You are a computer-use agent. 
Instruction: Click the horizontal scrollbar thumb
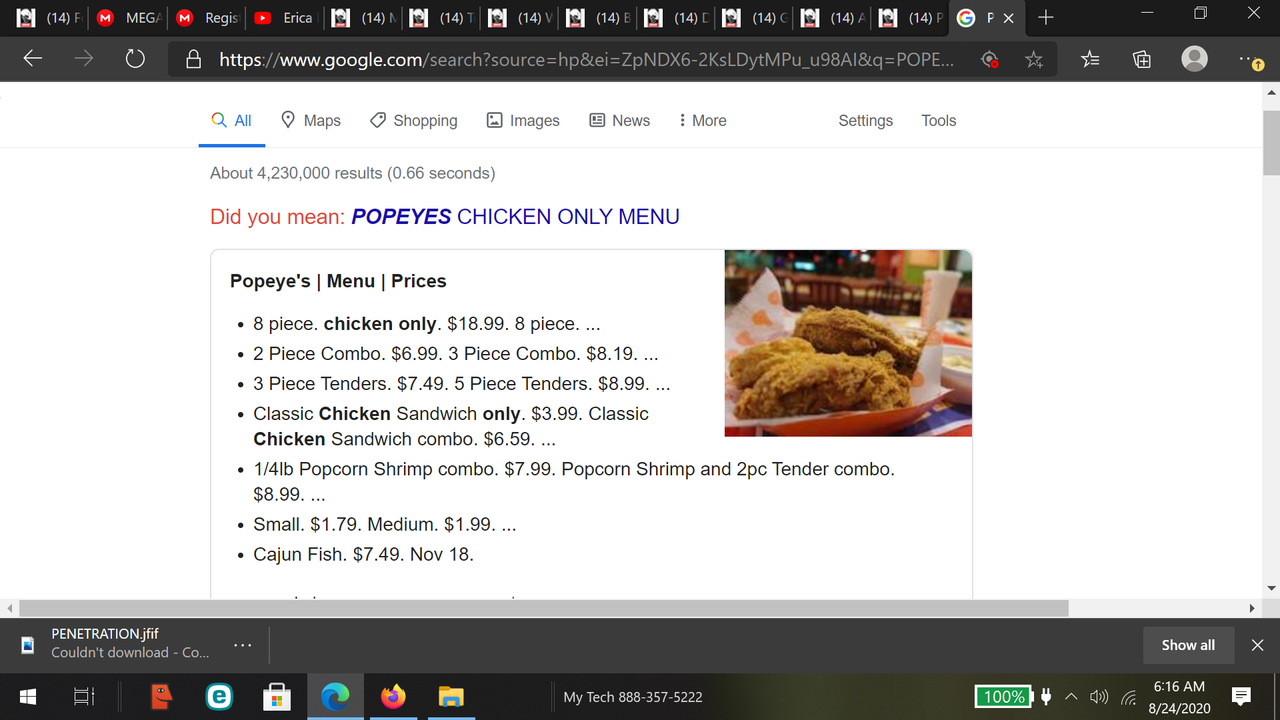click(x=544, y=608)
